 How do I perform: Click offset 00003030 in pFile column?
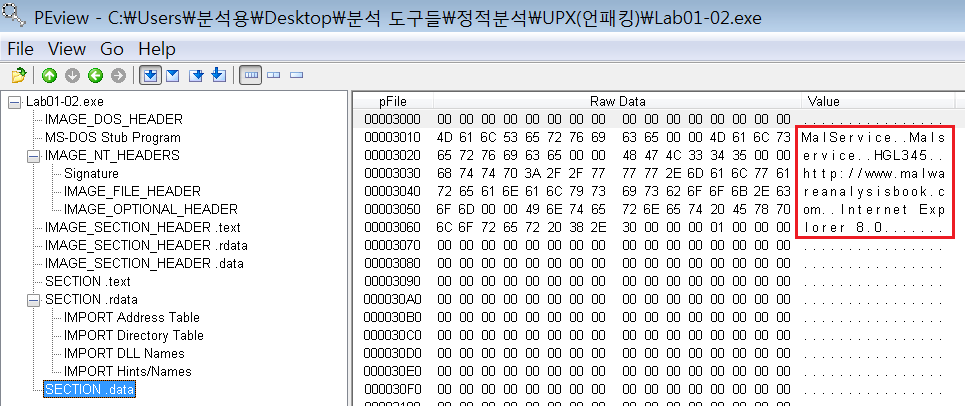[393, 173]
